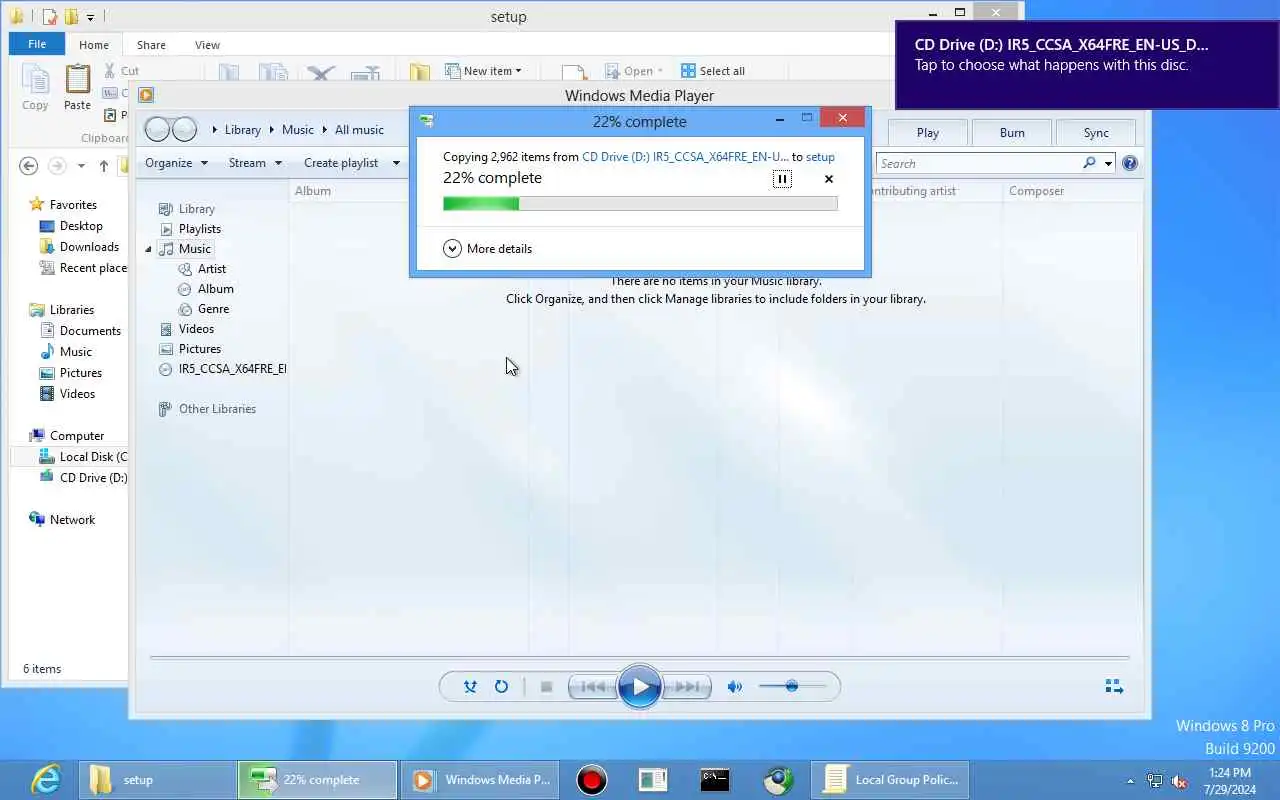Screen dimensions: 1280x800
Task: Select All music in the breadcrumb
Action: pos(359,130)
